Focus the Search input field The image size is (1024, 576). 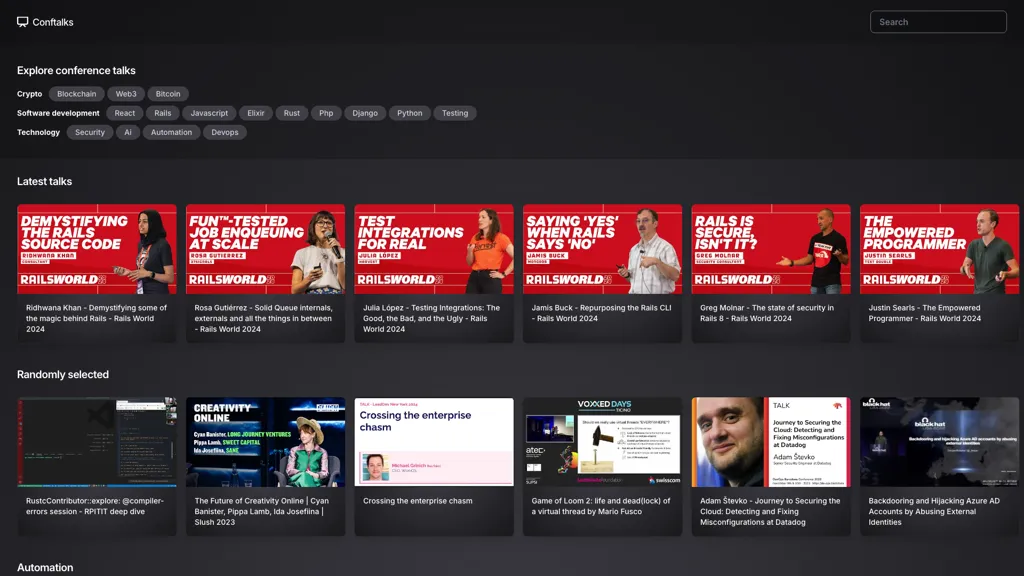pyautogui.click(x=938, y=22)
